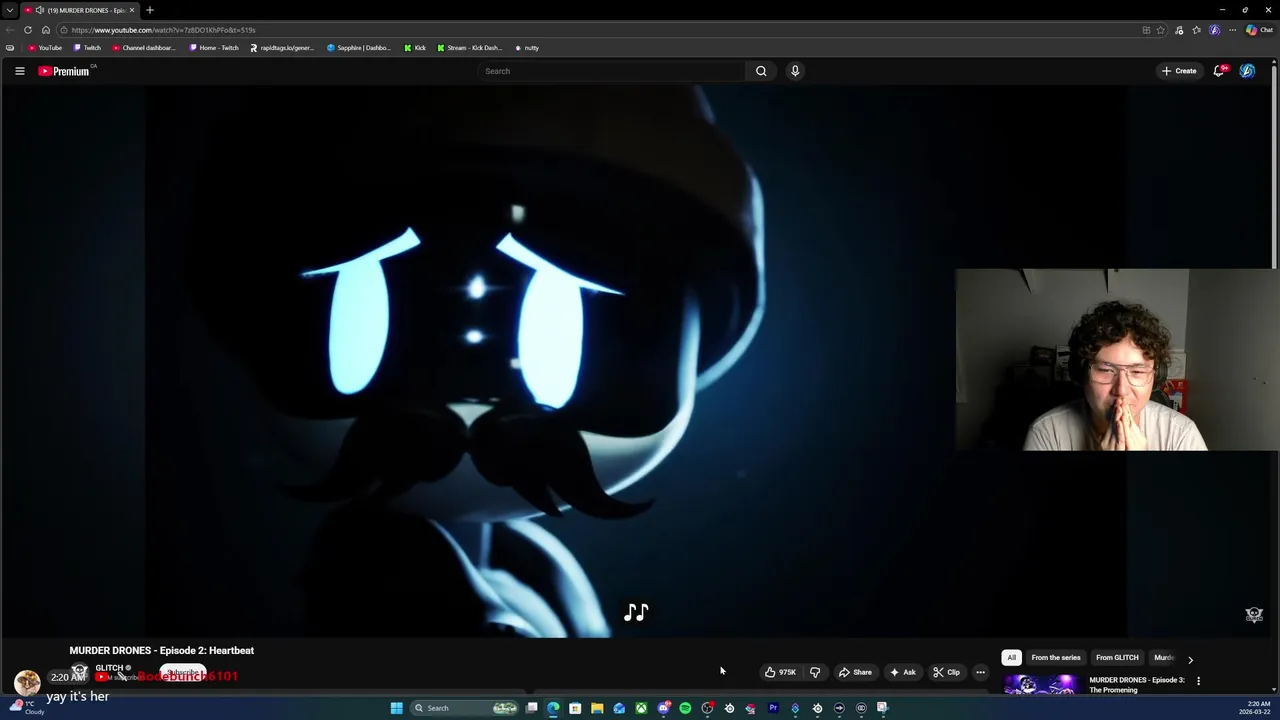The height and width of the screenshot is (720, 1280).
Task: Click the GLITCH watermark on the video
Action: (x=1254, y=615)
